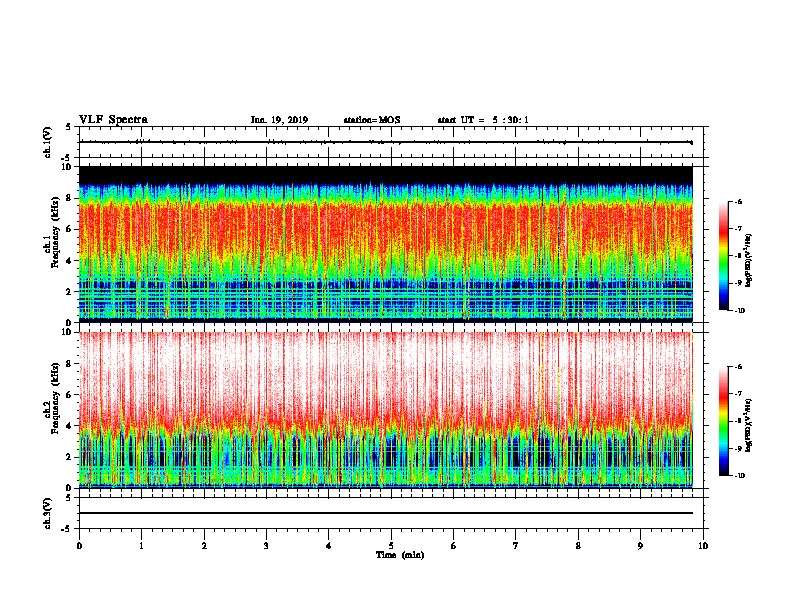Viewport: 792px width, 612px height.
Task: Click ch.2 frequency axis tick label "6"
Action: pyautogui.click(x=70, y=395)
